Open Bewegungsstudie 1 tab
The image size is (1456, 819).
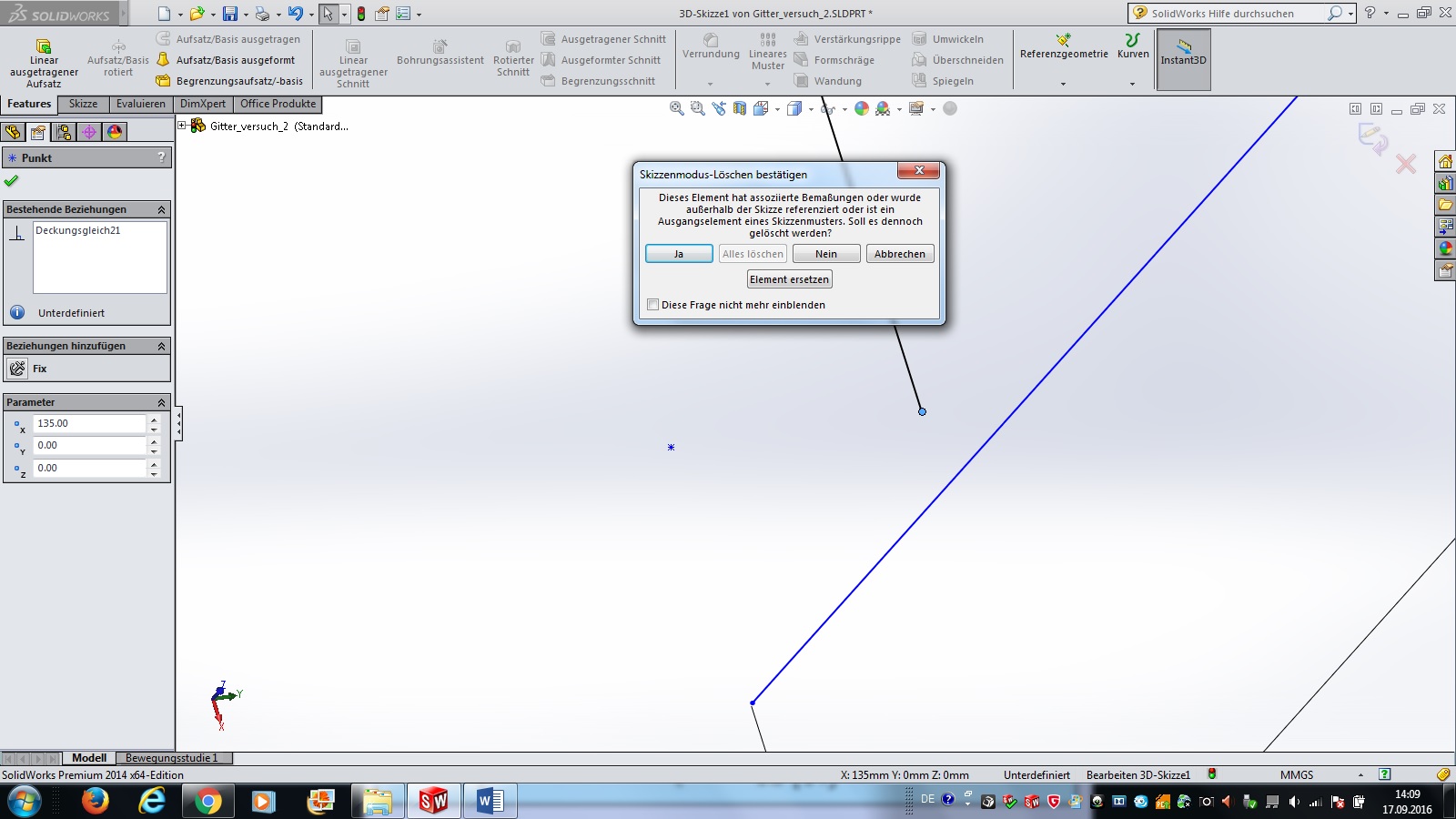[172, 758]
